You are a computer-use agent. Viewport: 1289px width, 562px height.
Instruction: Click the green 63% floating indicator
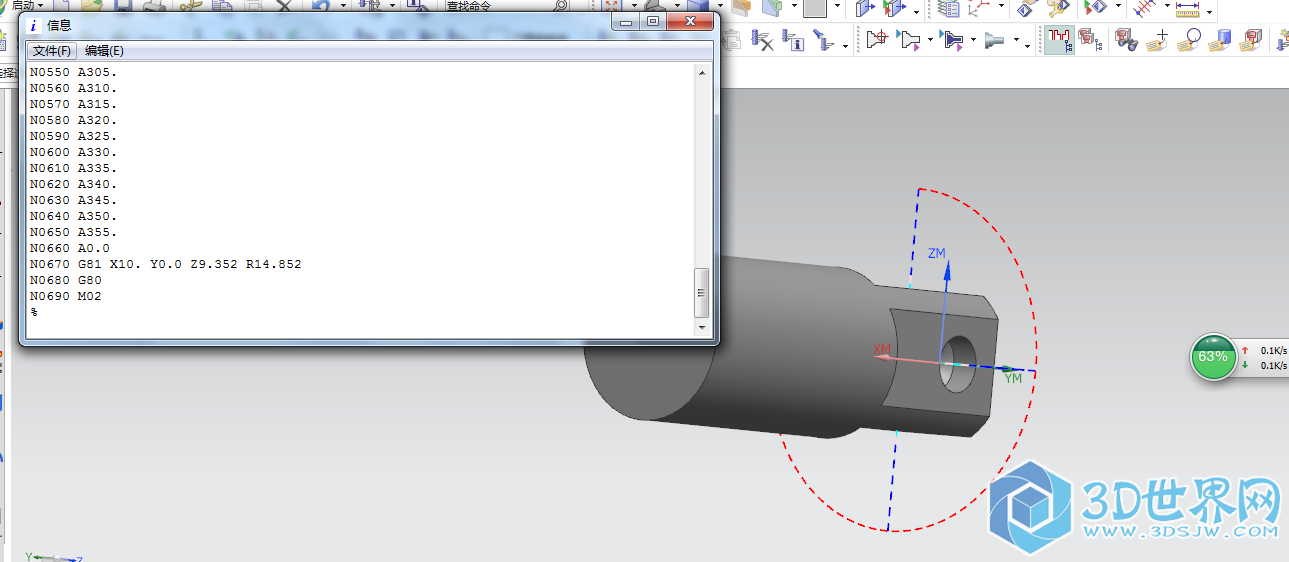(1212, 357)
